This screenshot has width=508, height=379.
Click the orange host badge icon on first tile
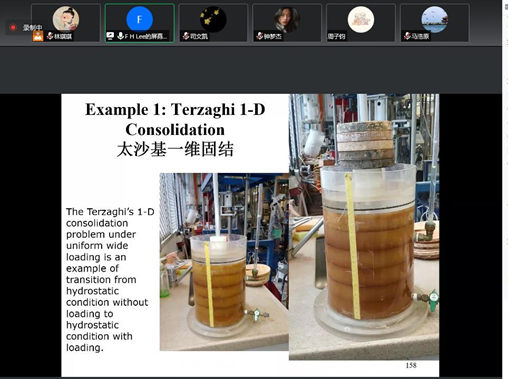(x=38, y=36)
